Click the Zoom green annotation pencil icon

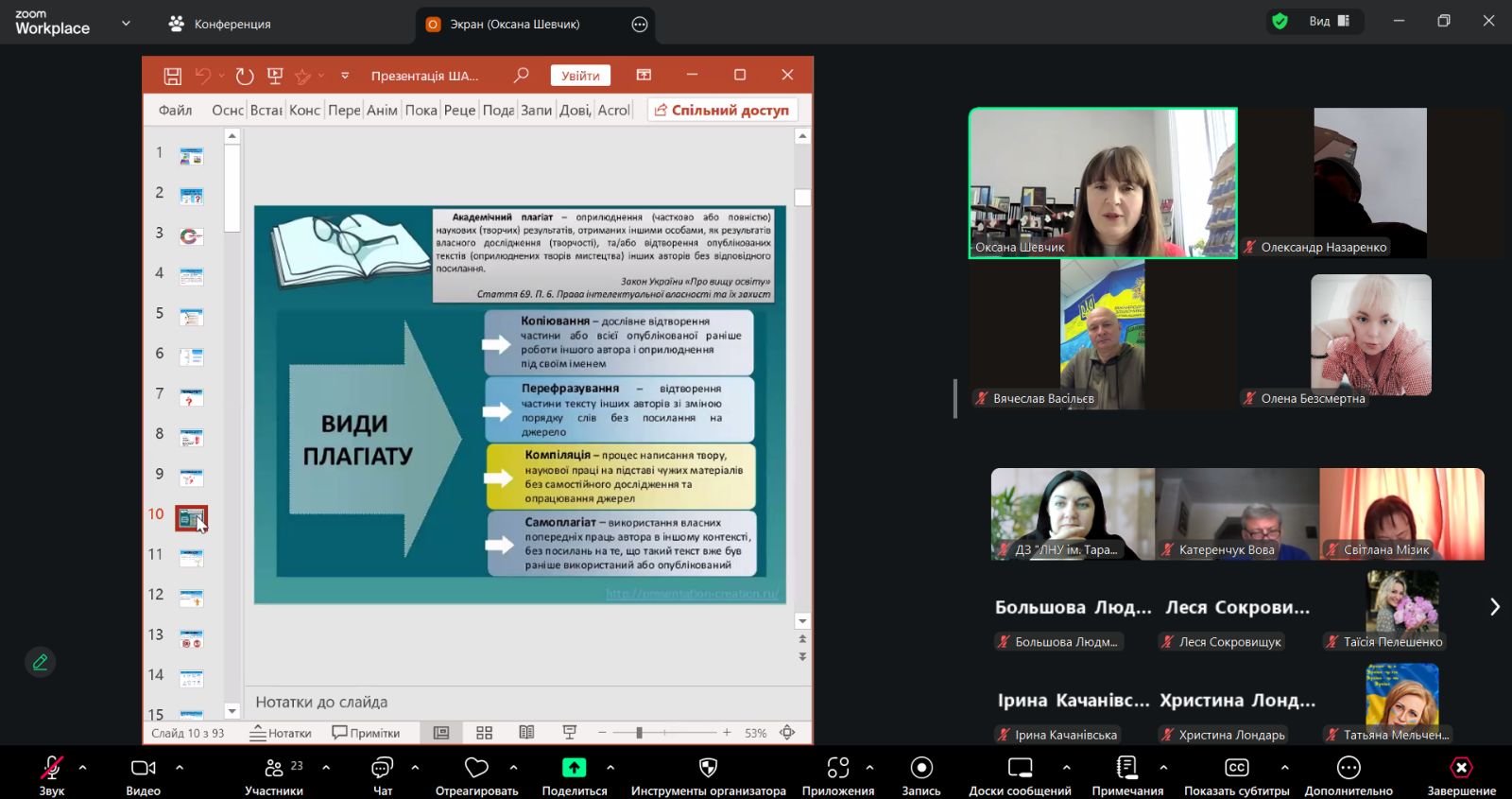(x=40, y=662)
